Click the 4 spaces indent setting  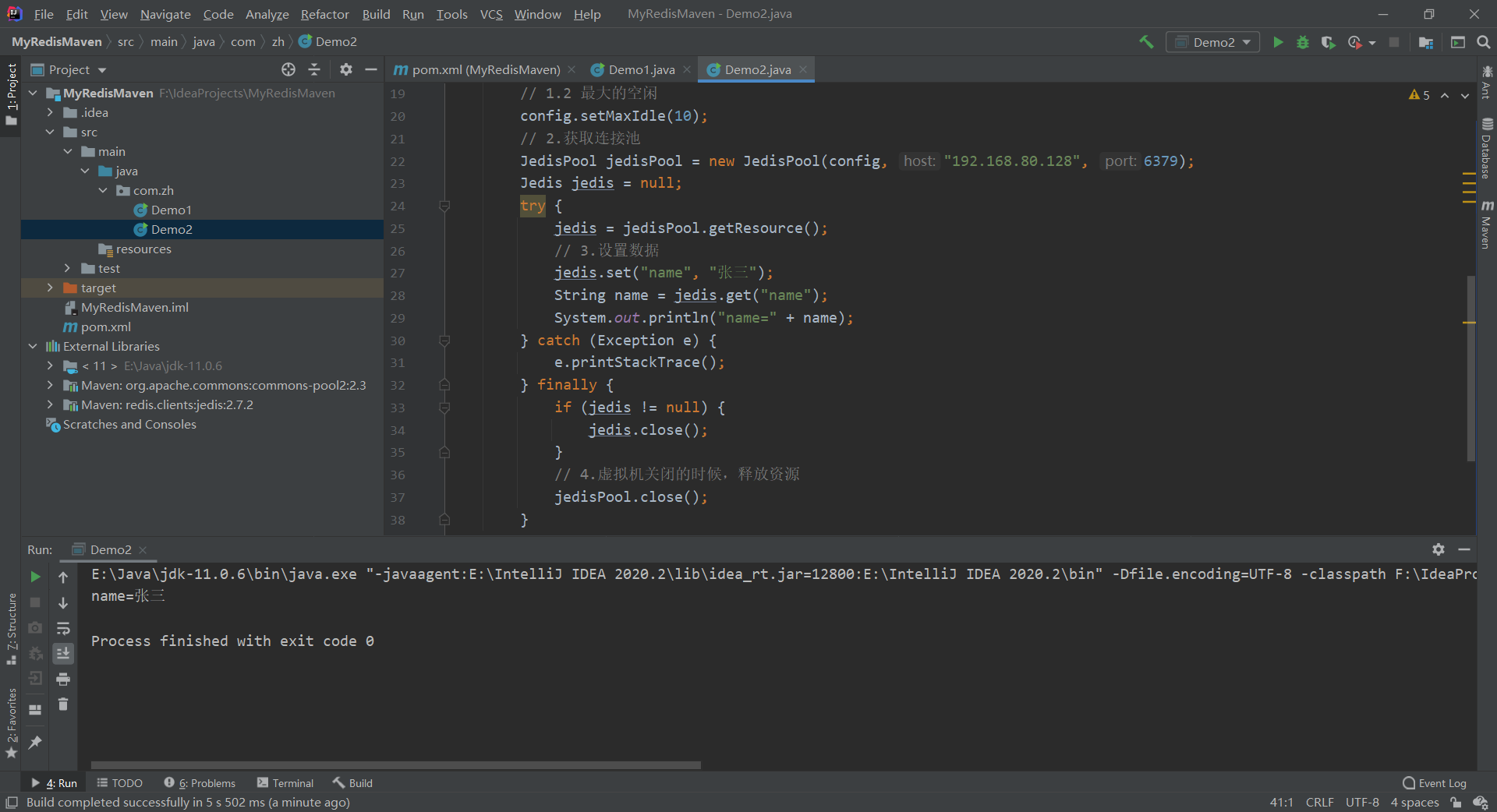click(x=1414, y=803)
